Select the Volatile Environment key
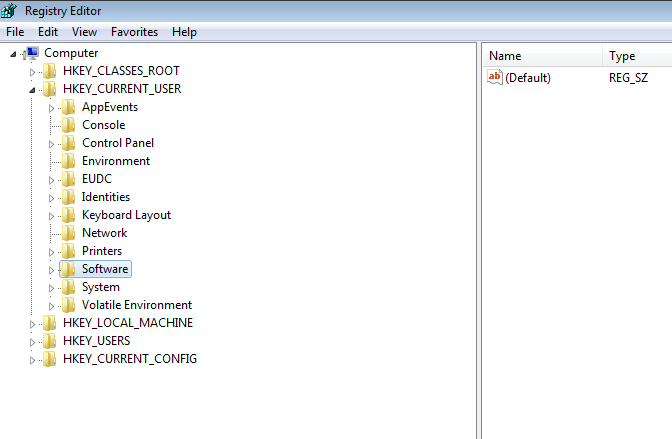The width and height of the screenshot is (672, 439). click(x=137, y=305)
